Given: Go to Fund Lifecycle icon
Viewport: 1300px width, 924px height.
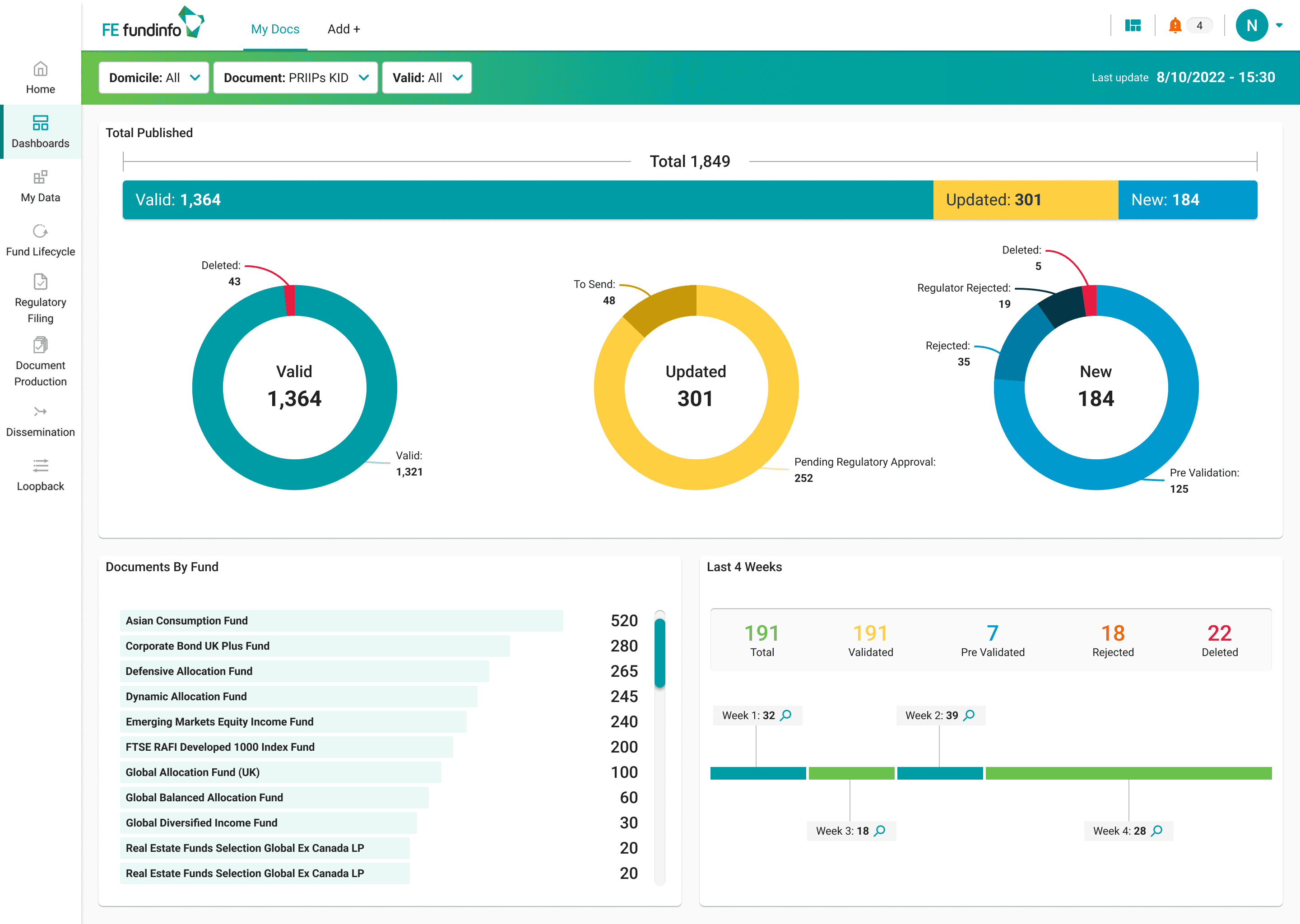Looking at the screenshot, I should (40, 231).
